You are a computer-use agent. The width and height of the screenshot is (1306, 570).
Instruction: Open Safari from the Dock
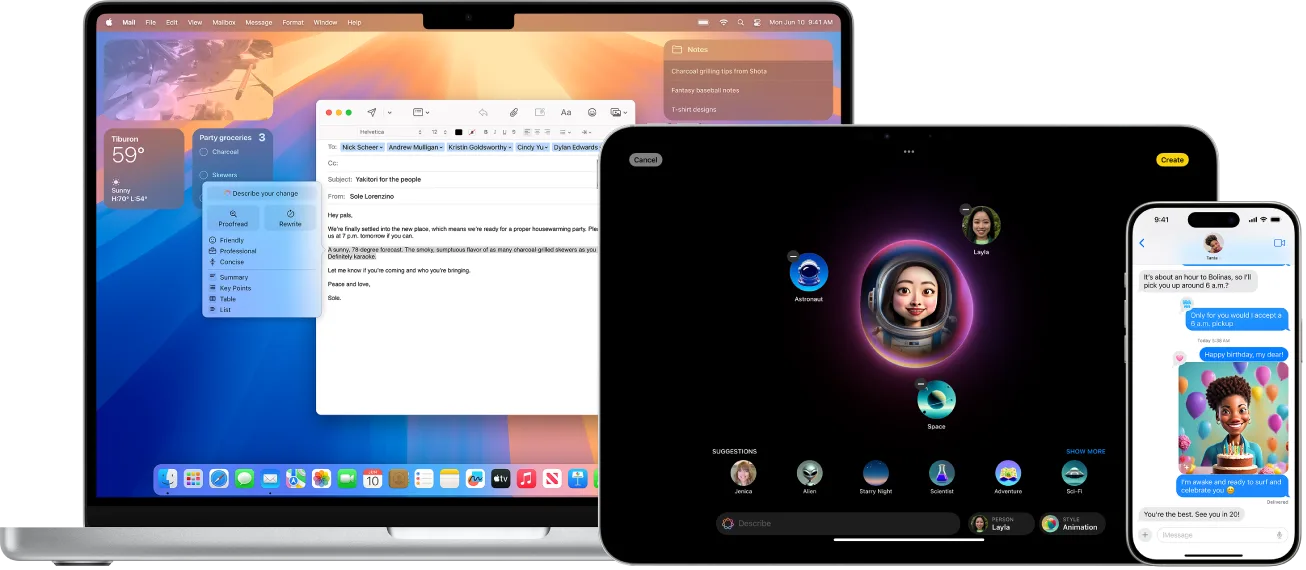pos(219,479)
